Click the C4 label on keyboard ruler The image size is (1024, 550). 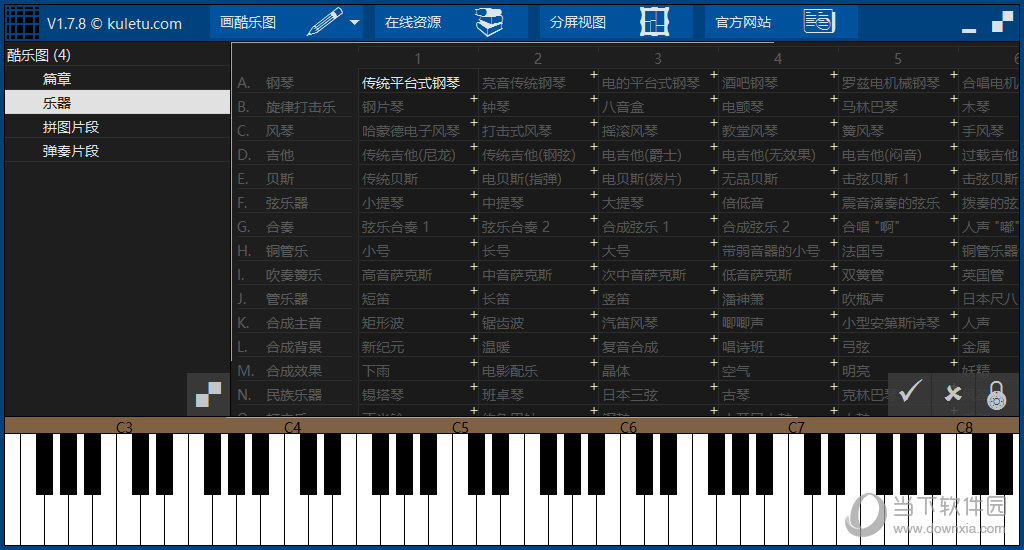(293, 427)
